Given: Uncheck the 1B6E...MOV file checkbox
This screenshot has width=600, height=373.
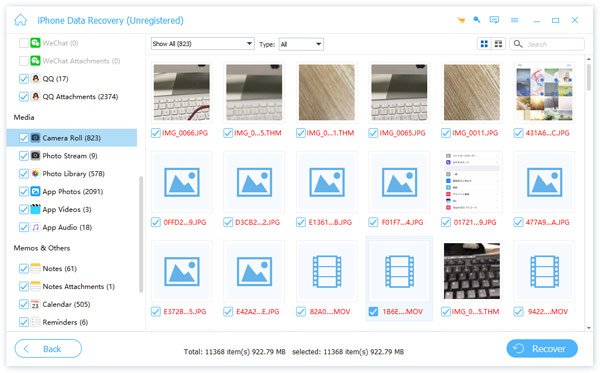Looking at the screenshot, I should (x=373, y=311).
